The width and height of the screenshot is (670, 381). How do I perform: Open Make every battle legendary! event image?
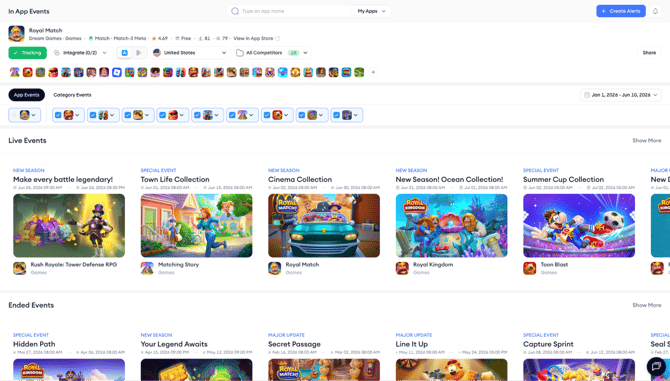tap(69, 226)
